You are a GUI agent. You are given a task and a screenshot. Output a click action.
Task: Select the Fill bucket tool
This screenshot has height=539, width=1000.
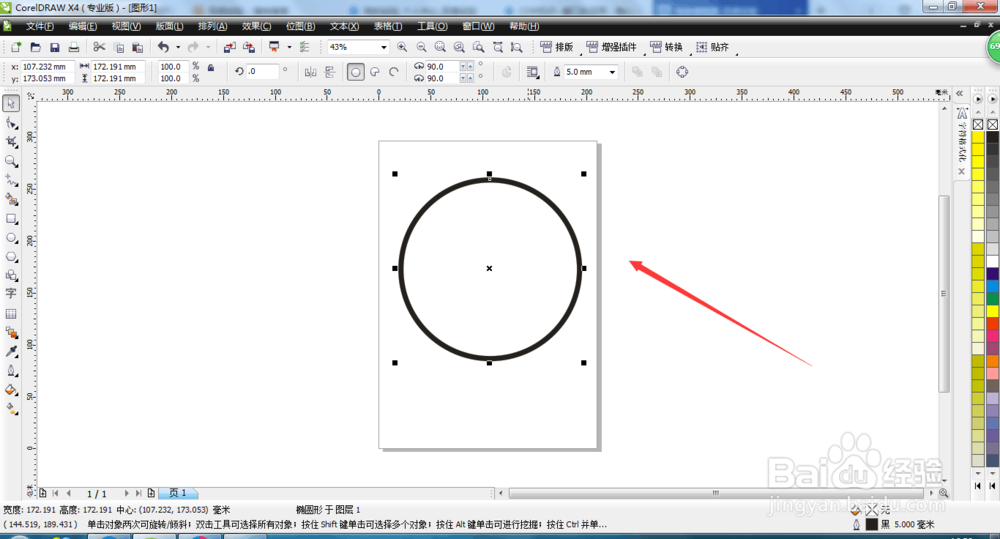coord(11,390)
